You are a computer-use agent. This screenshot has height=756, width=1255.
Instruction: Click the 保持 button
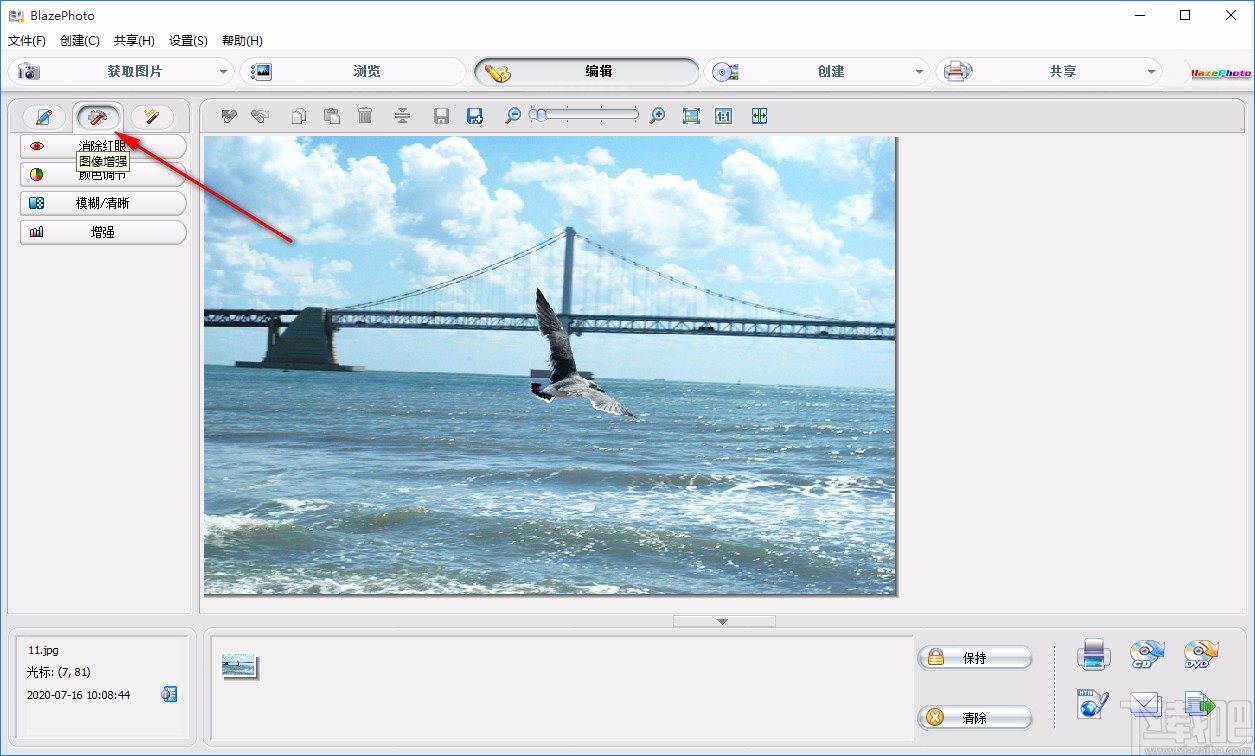pos(974,658)
